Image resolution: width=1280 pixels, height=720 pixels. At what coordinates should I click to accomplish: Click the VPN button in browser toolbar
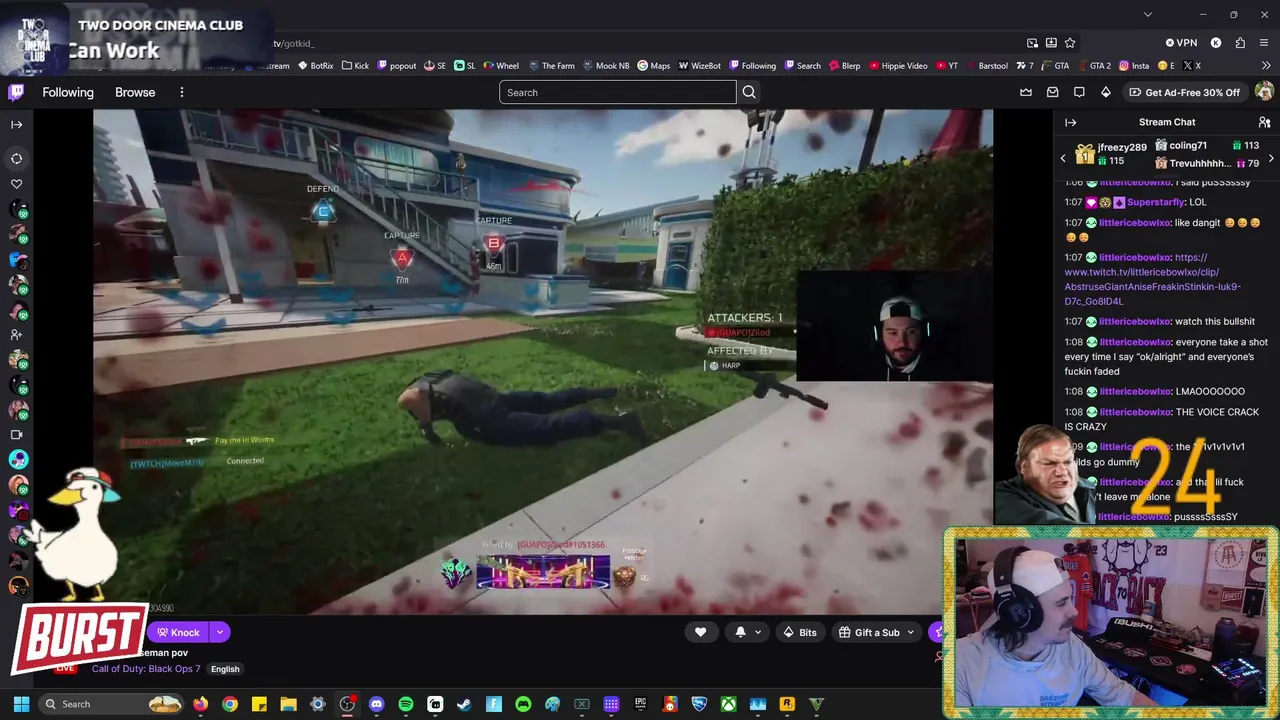[x=1181, y=43]
